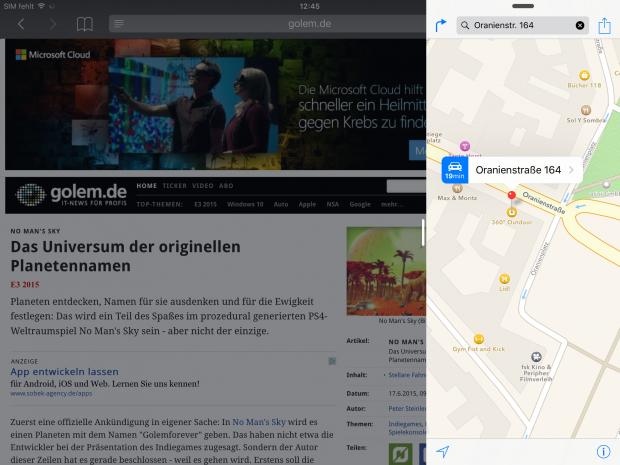This screenshot has height=465, width=620.
Task: Open the Indiegames theme link
Action: 407,424
